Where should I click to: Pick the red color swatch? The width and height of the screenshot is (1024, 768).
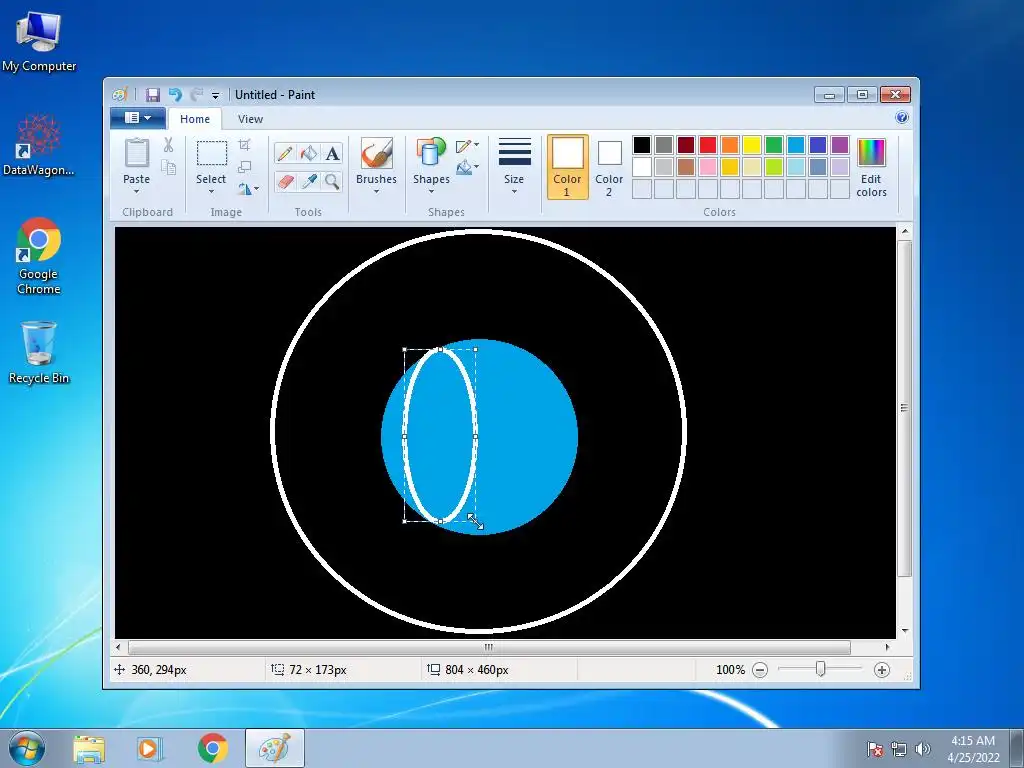(708, 145)
